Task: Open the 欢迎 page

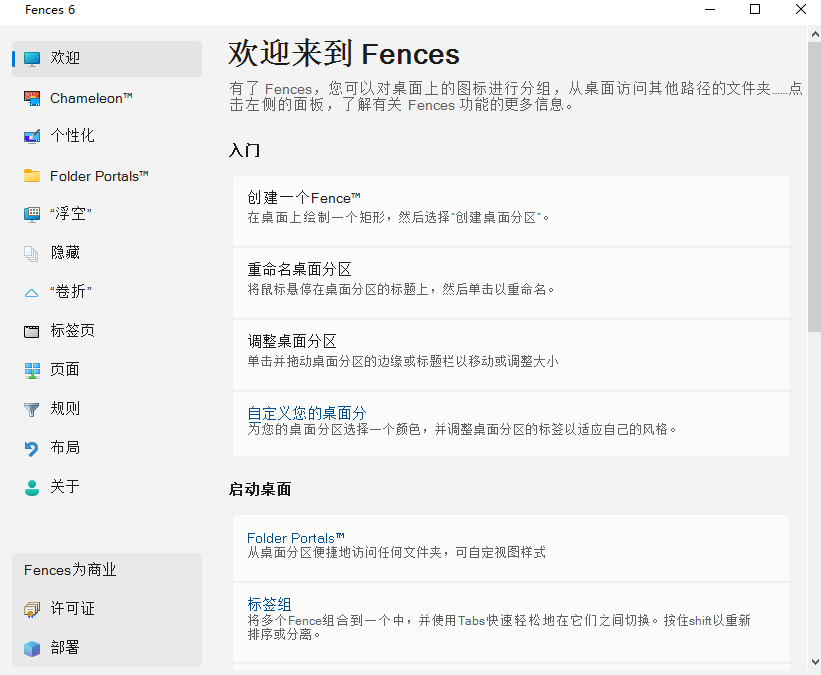Action: [107, 59]
